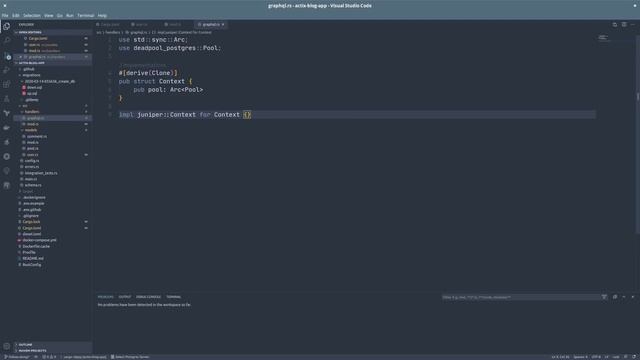Select the Problems panel tab
Screen dimensions: 640x360
click(105, 297)
